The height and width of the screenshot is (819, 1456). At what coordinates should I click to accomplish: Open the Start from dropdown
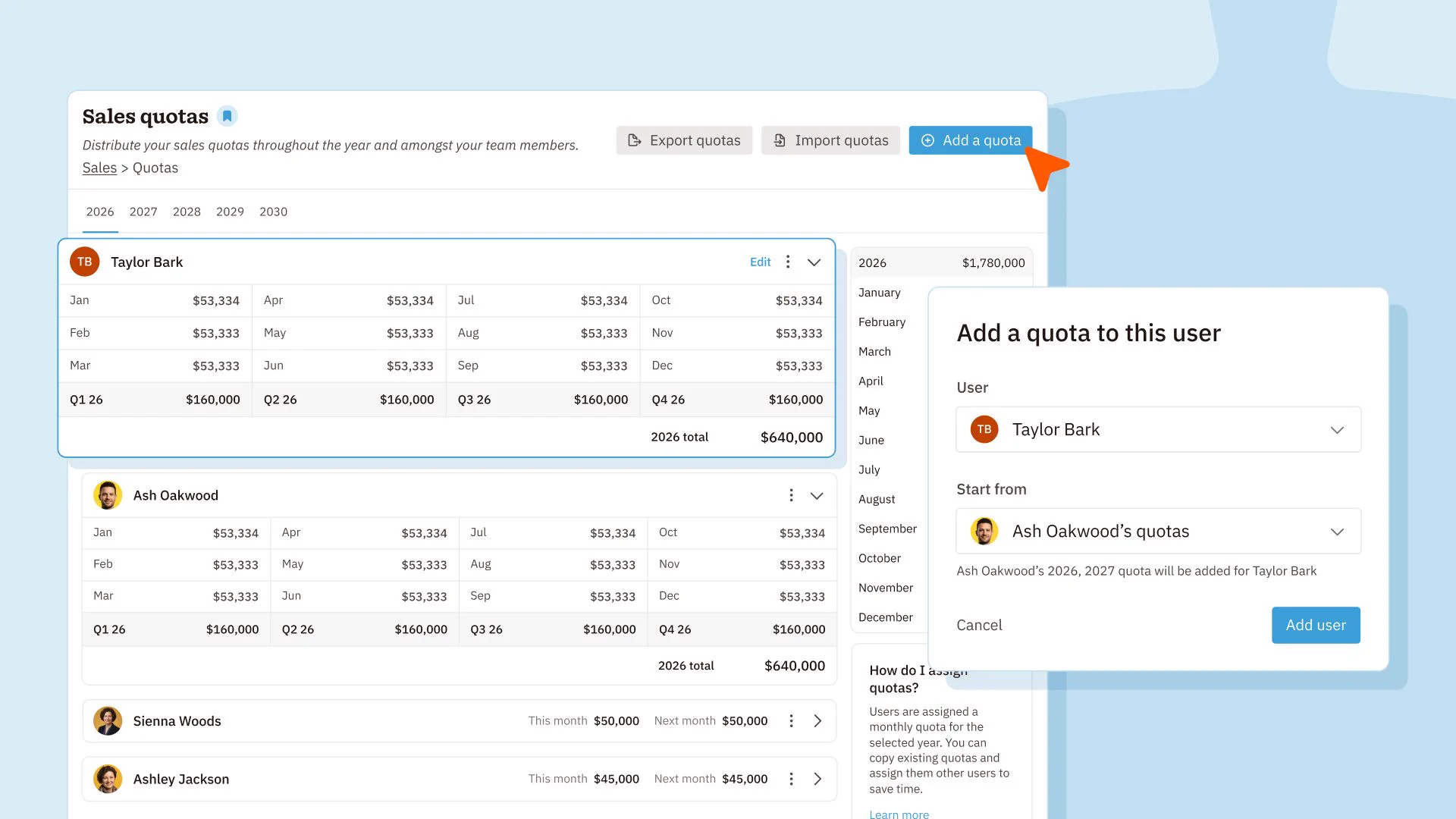[1158, 531]
